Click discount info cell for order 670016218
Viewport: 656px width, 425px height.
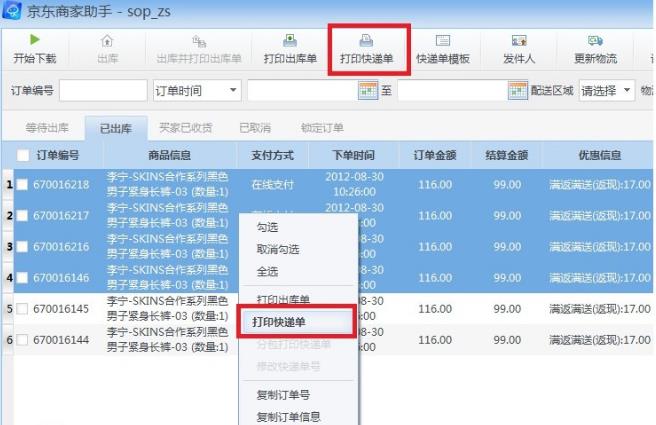click(600, 184)
